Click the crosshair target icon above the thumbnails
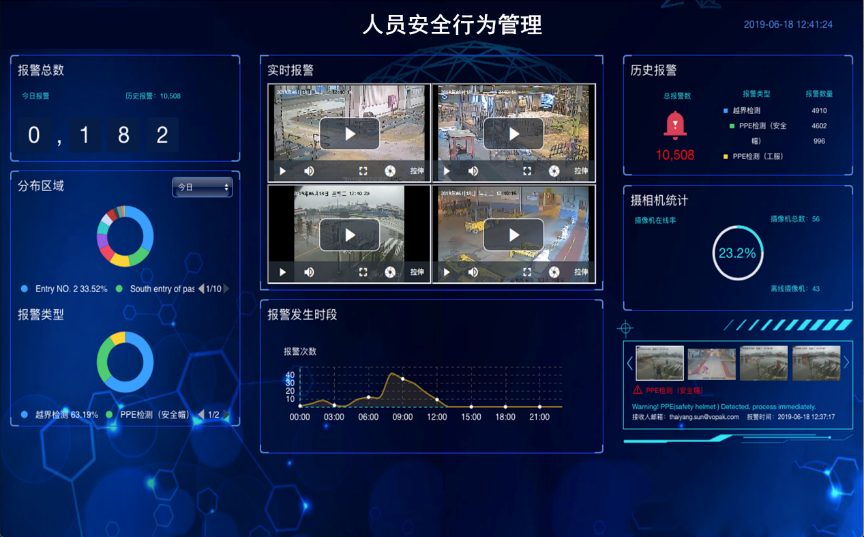 pos(626,327)
